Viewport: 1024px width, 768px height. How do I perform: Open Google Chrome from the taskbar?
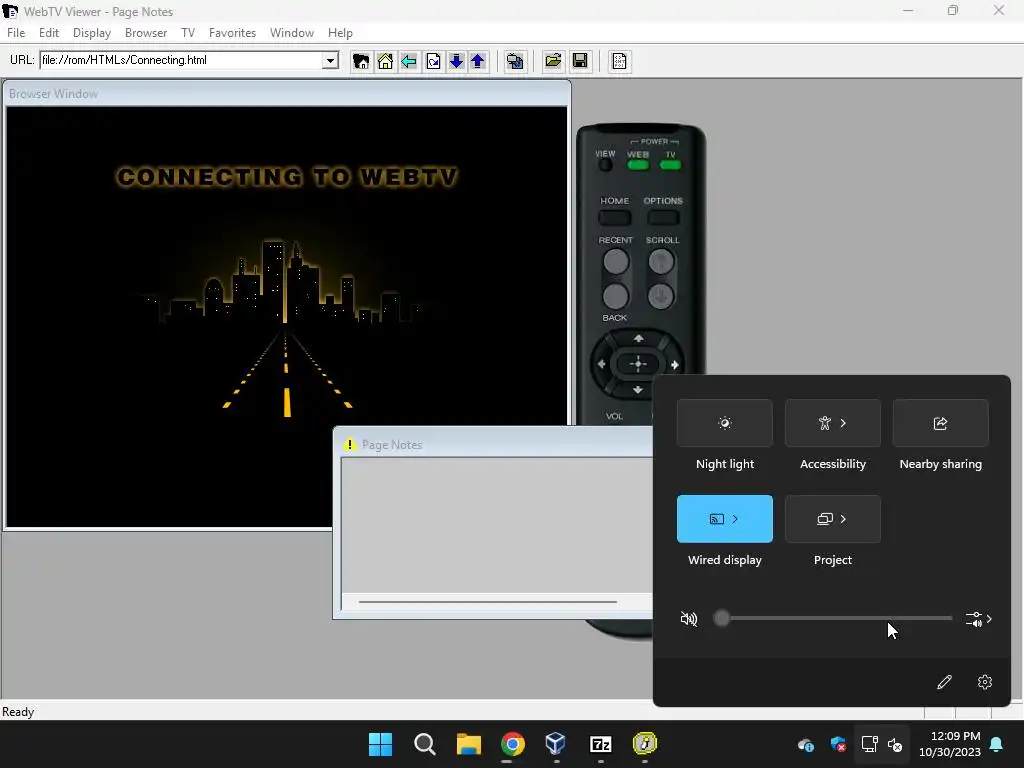coord(513,744)
